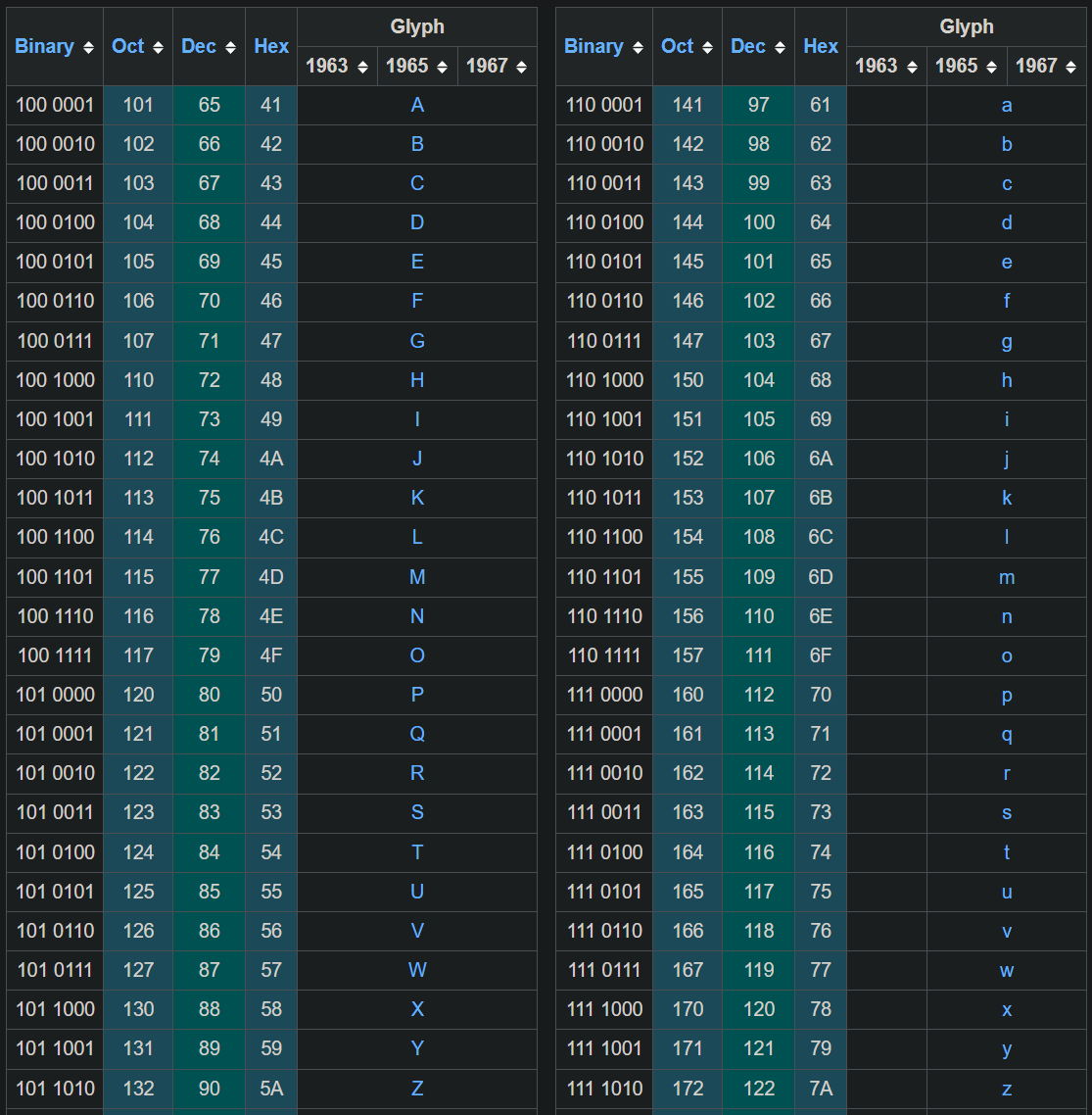1092x1115 pixels.
Task: Open the Binary header link in right table
Action: [593, 46]
